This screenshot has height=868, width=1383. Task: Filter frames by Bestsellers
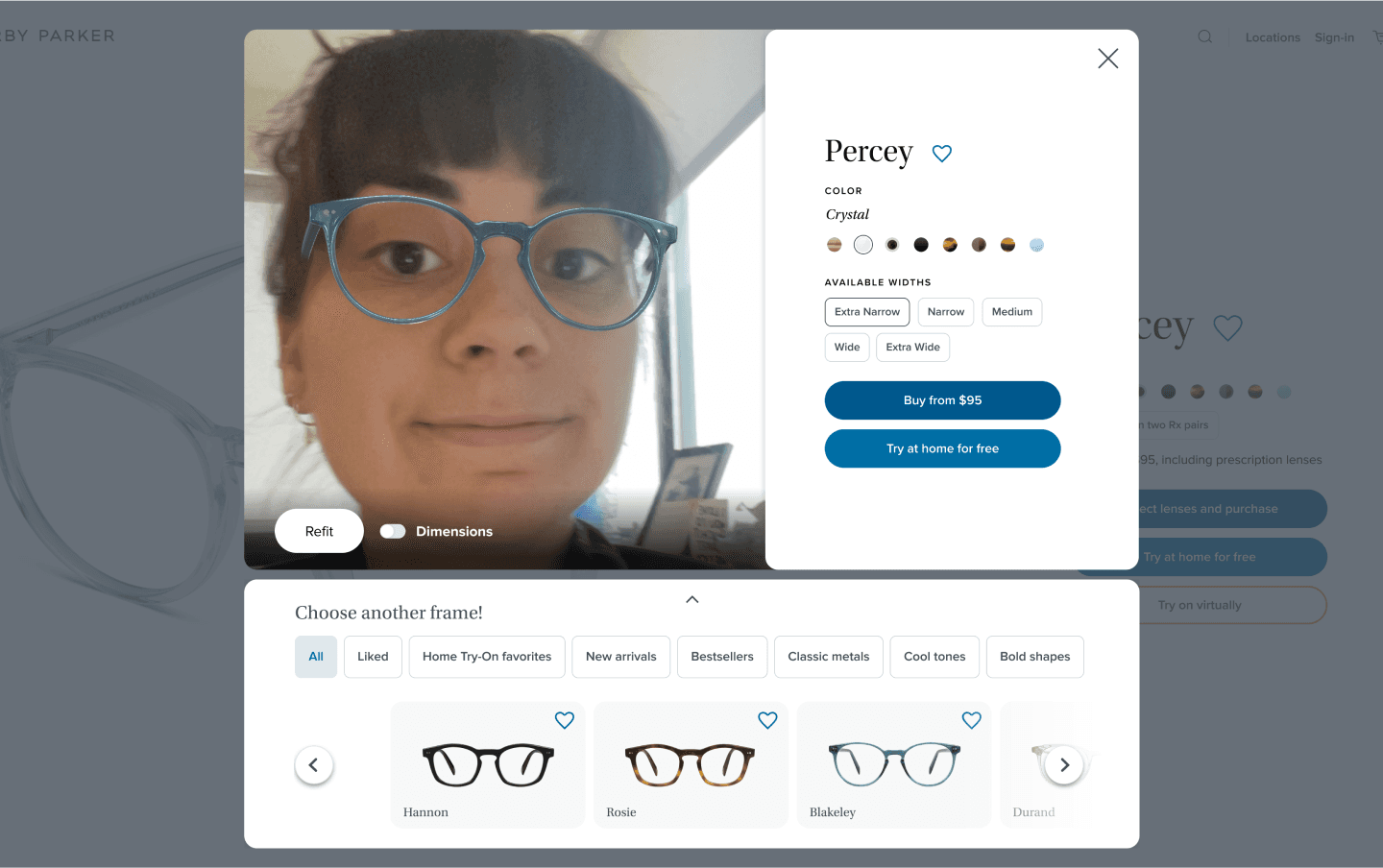coord(722,657)
